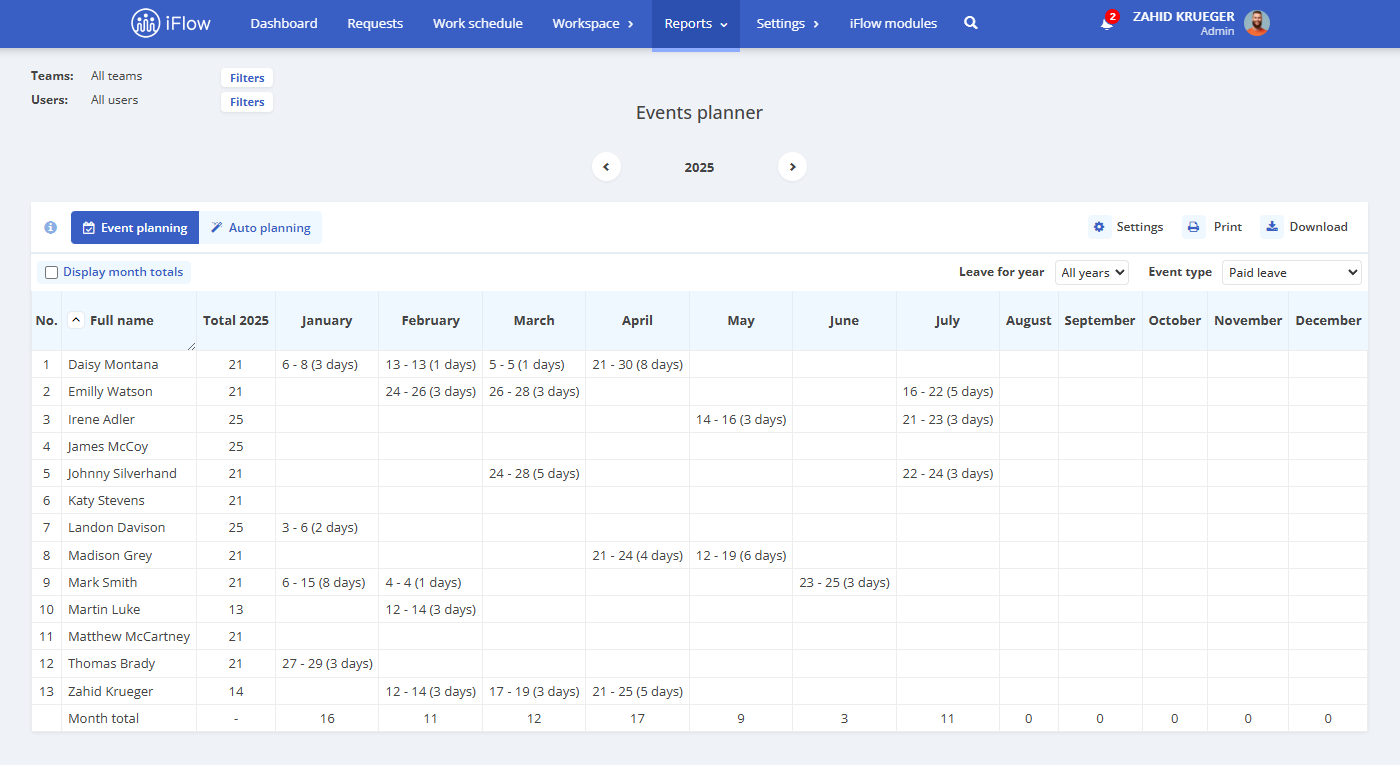This screenshot has height=765, width=1400.
Task: Click Martin Luke's February 12 - 14 entry
Action: point(431,610)
